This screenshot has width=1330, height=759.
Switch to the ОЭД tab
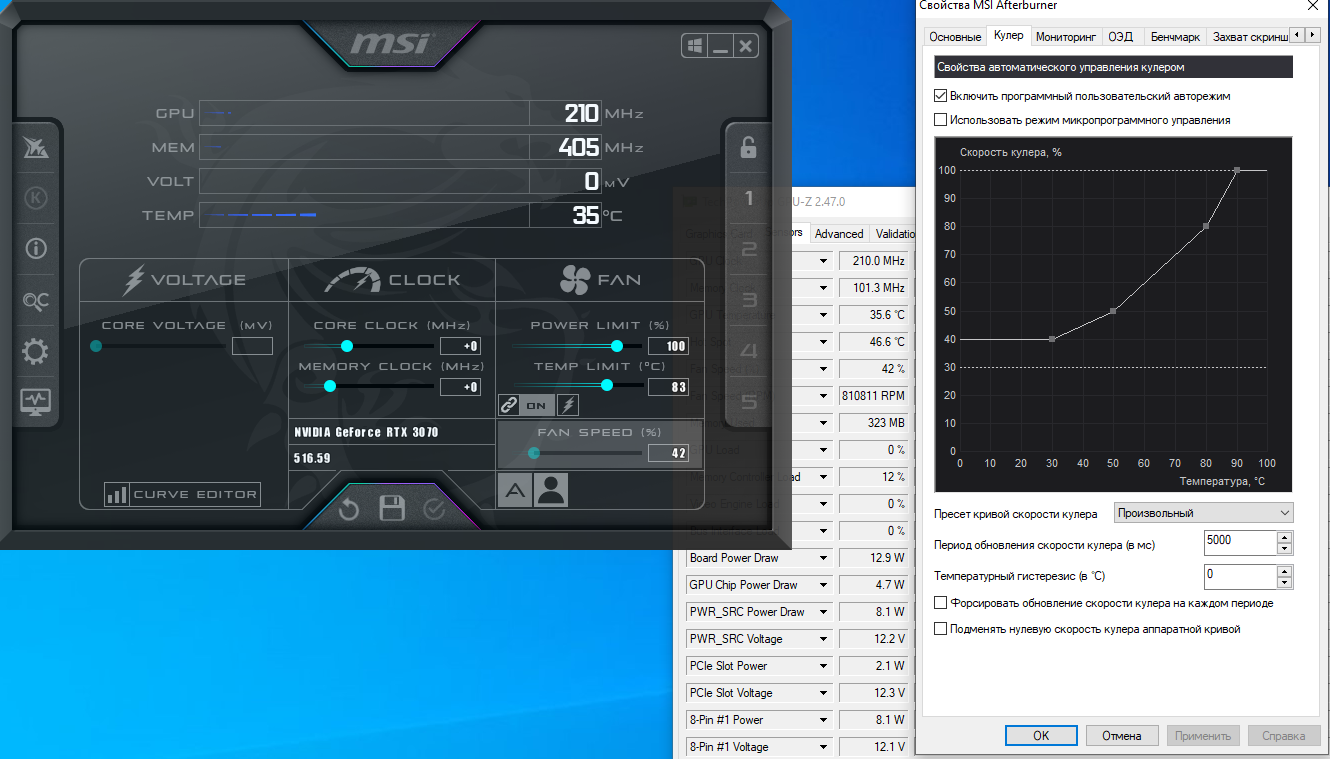pyautogui.click(x=1121, y=37)
